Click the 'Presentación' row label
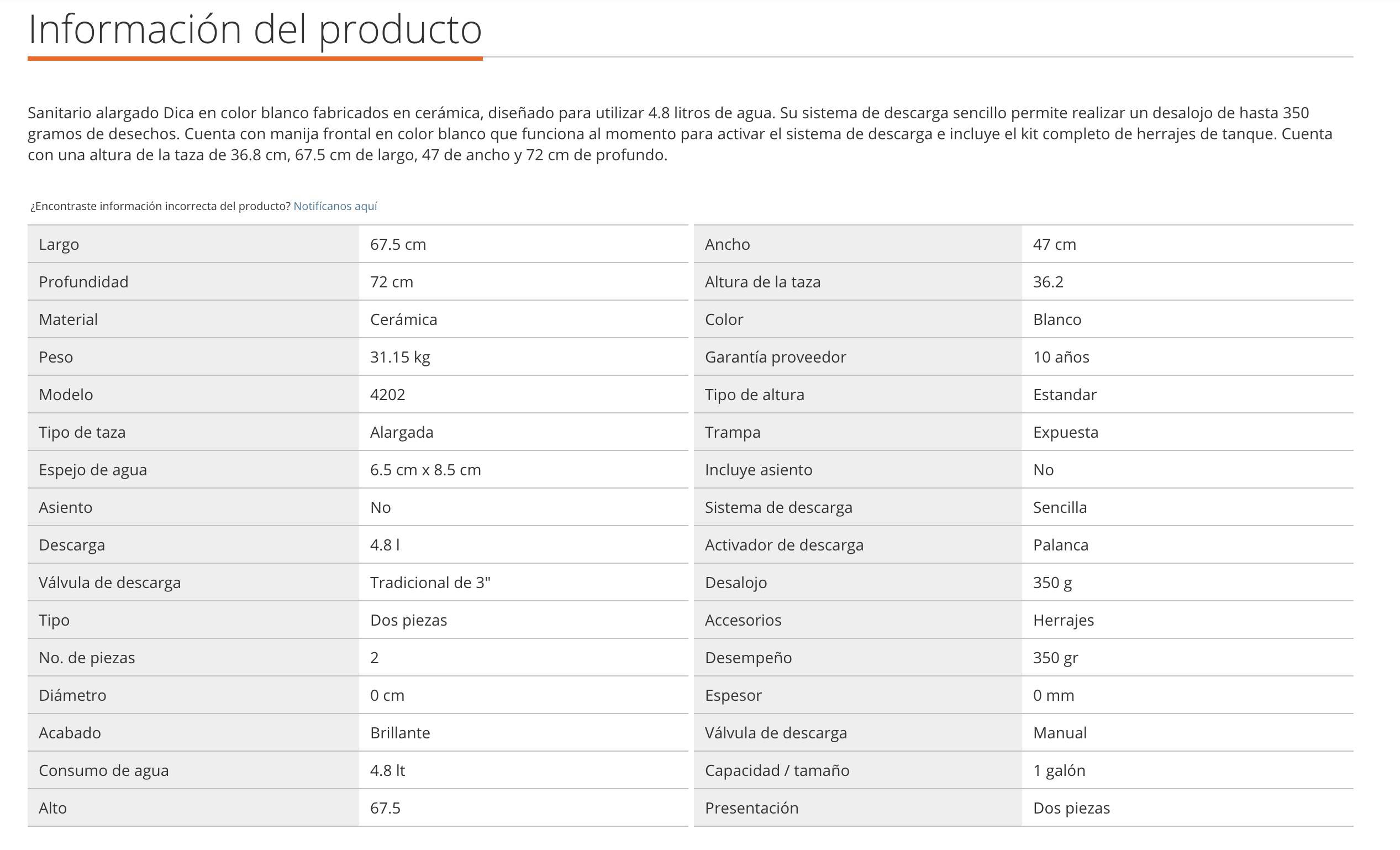1400x850 pixels. coord(752,808)
